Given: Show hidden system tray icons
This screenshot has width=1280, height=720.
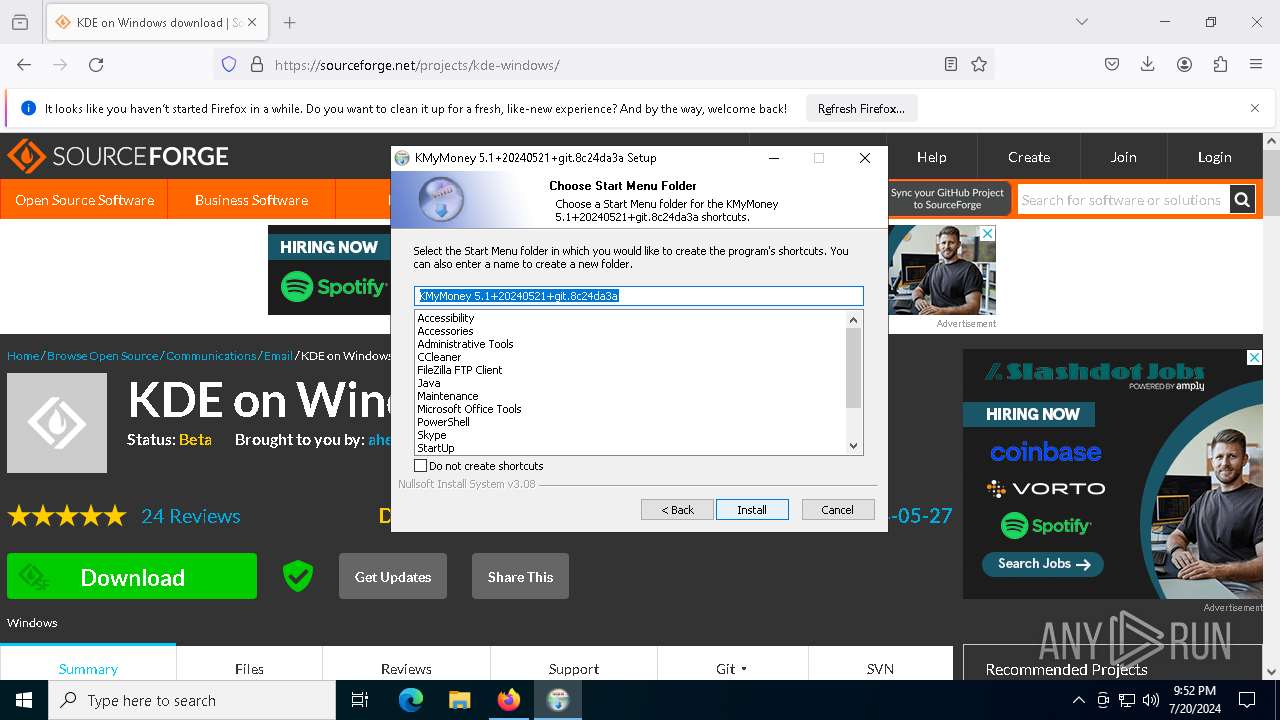Looking at the screenshot, I should (x=1078, y=700).
